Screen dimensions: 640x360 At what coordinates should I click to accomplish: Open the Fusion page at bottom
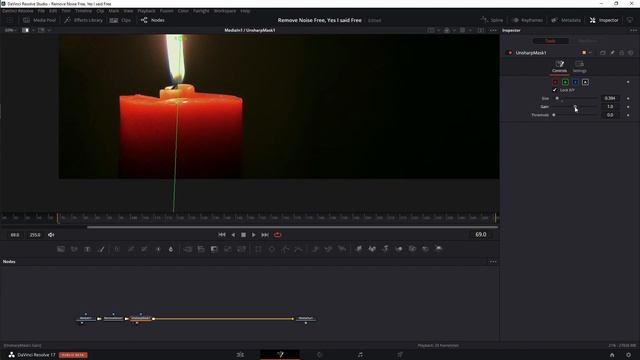pyautogui.click(x=280, y=355)
